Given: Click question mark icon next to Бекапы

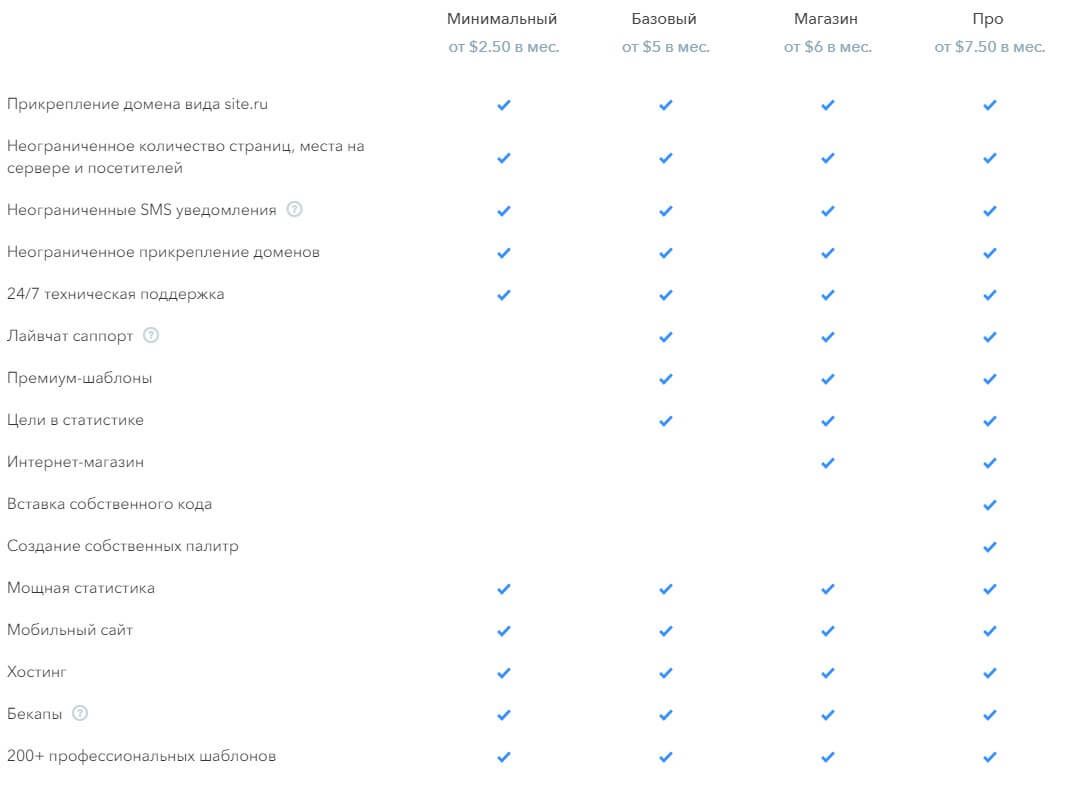Looking at the screenshot, I should 80,713.
